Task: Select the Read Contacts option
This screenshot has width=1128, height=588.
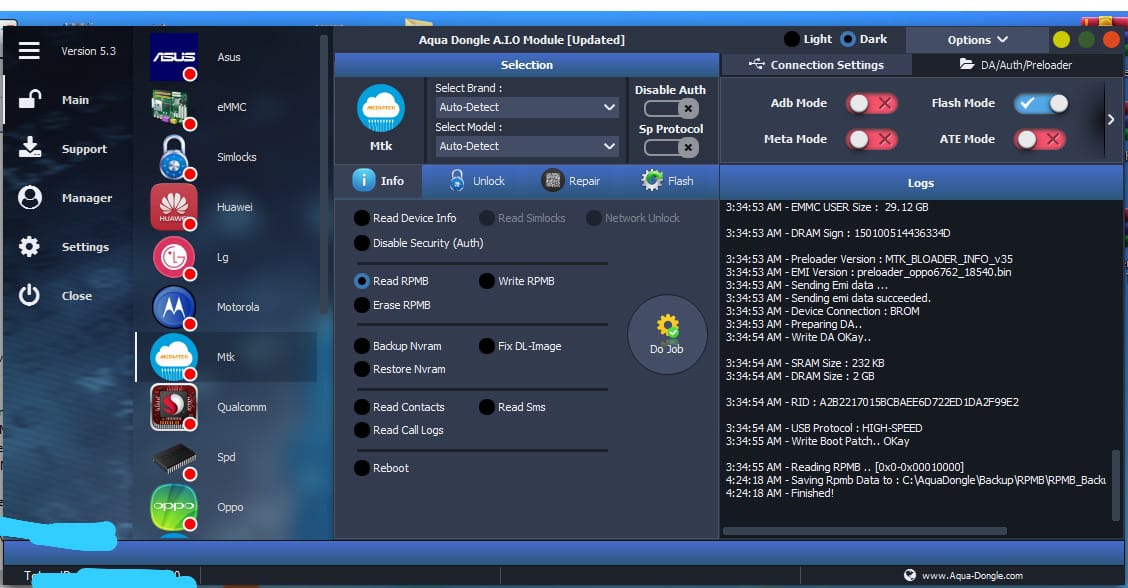Action: point(399,407)
